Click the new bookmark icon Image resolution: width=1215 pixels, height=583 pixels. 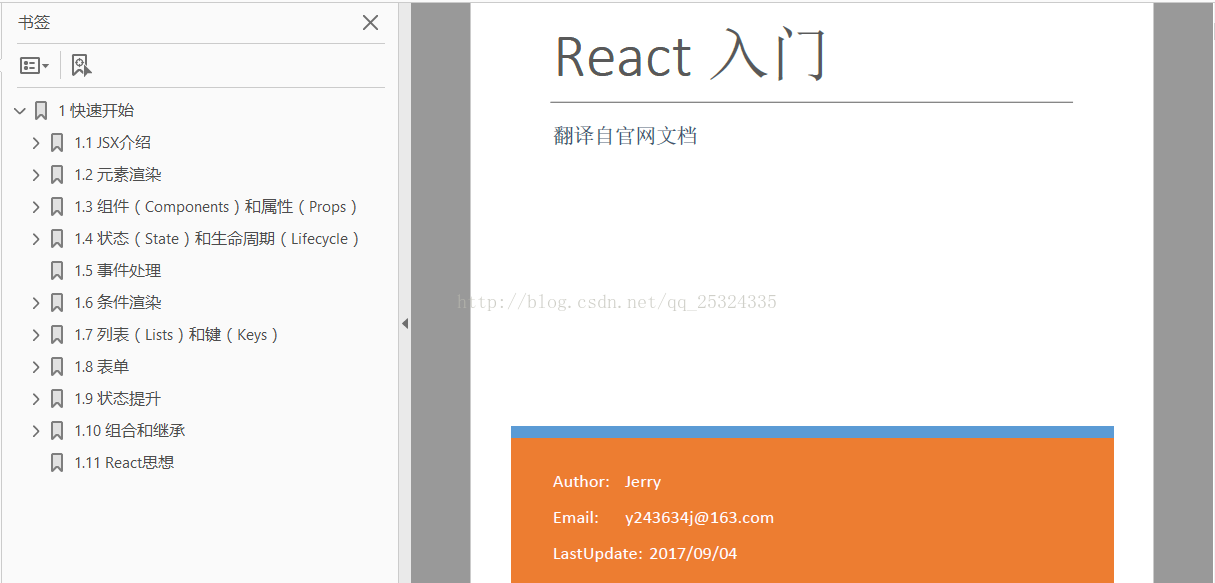[x=81, y=66]
